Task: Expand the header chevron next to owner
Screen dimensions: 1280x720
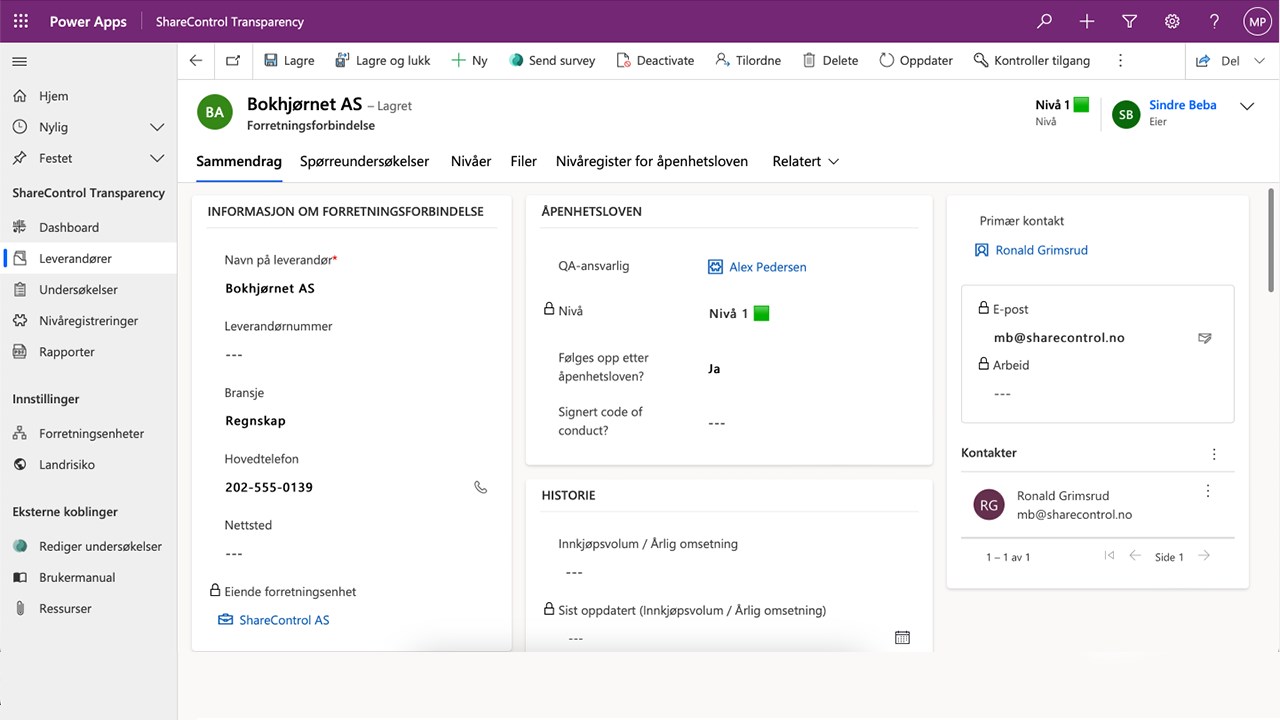Action: [1247, 107]
